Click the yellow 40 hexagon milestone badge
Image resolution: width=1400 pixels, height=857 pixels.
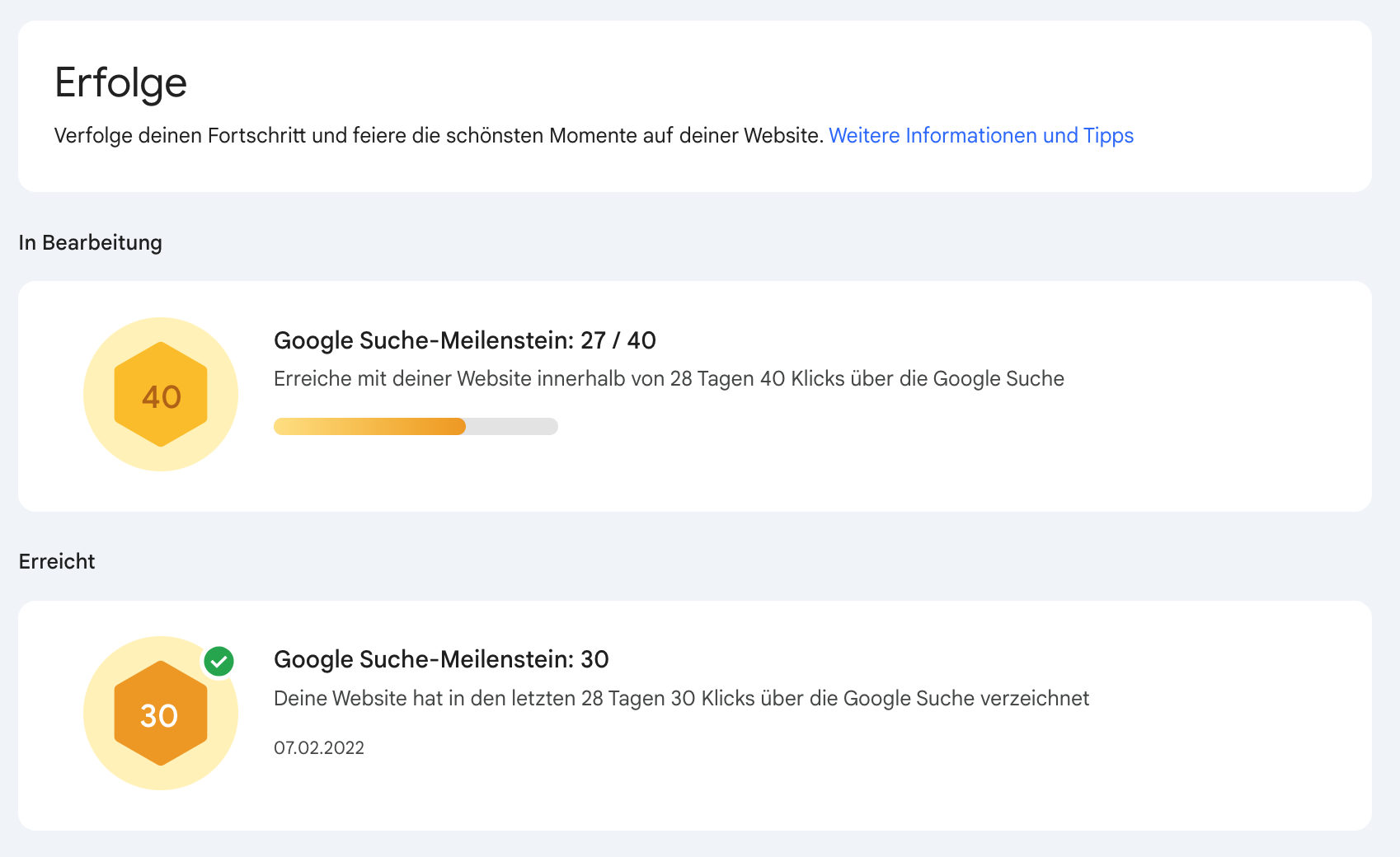(161, 395)
